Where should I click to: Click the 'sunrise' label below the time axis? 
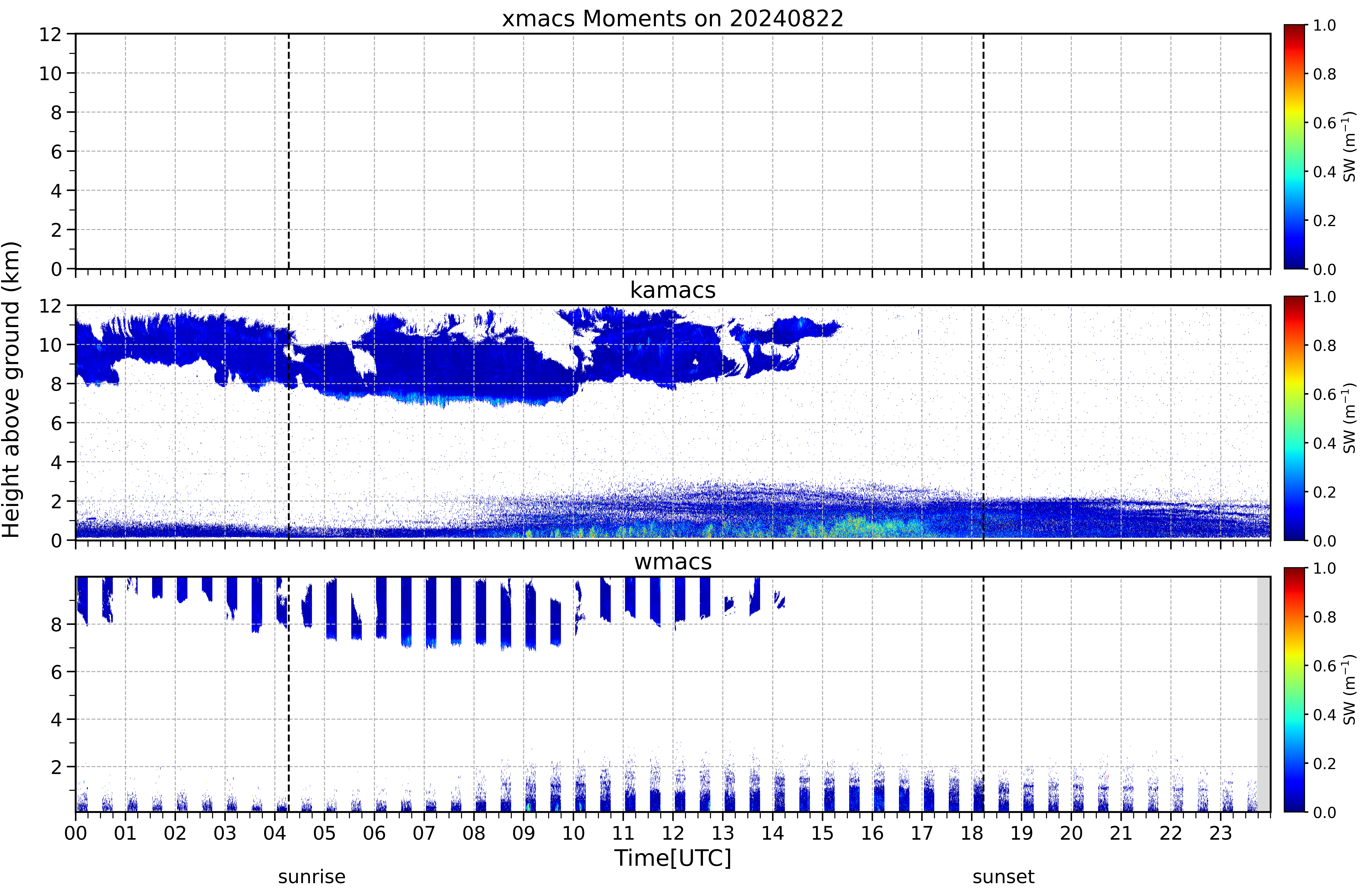pos(312,877)
